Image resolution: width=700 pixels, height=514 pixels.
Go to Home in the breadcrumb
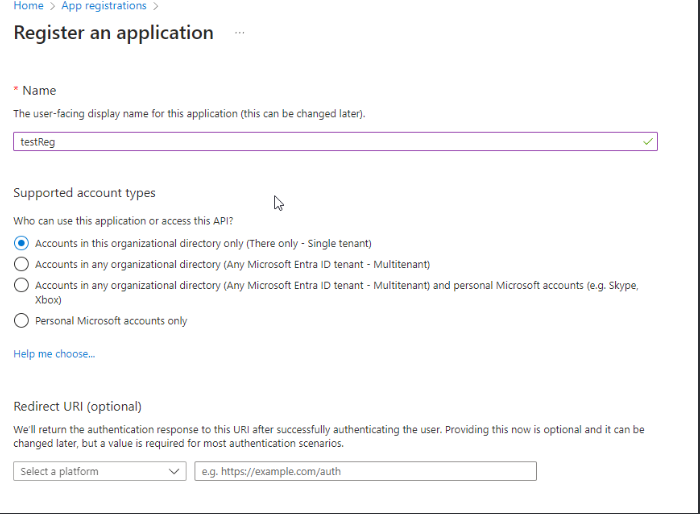28,6
